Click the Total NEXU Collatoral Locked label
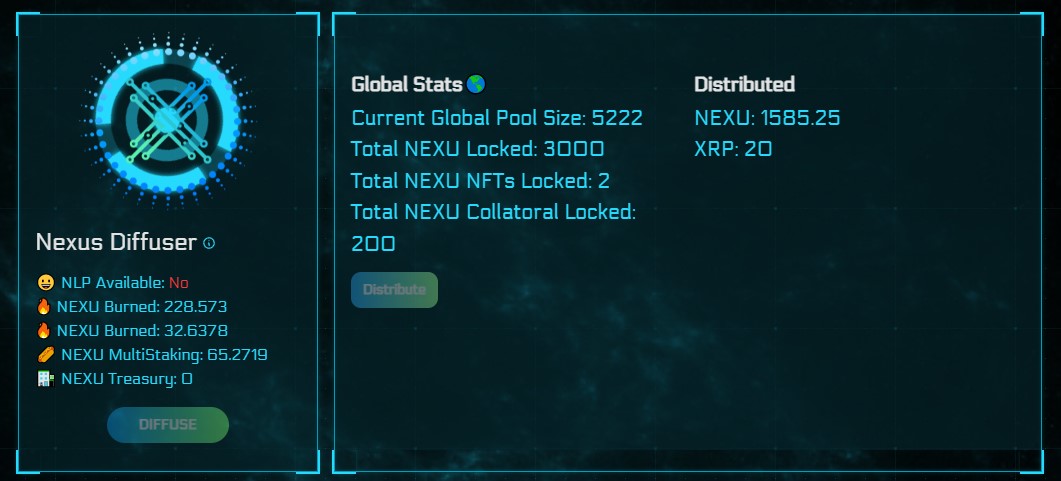This screenshot has height=481, width=1061. (493, 212)
